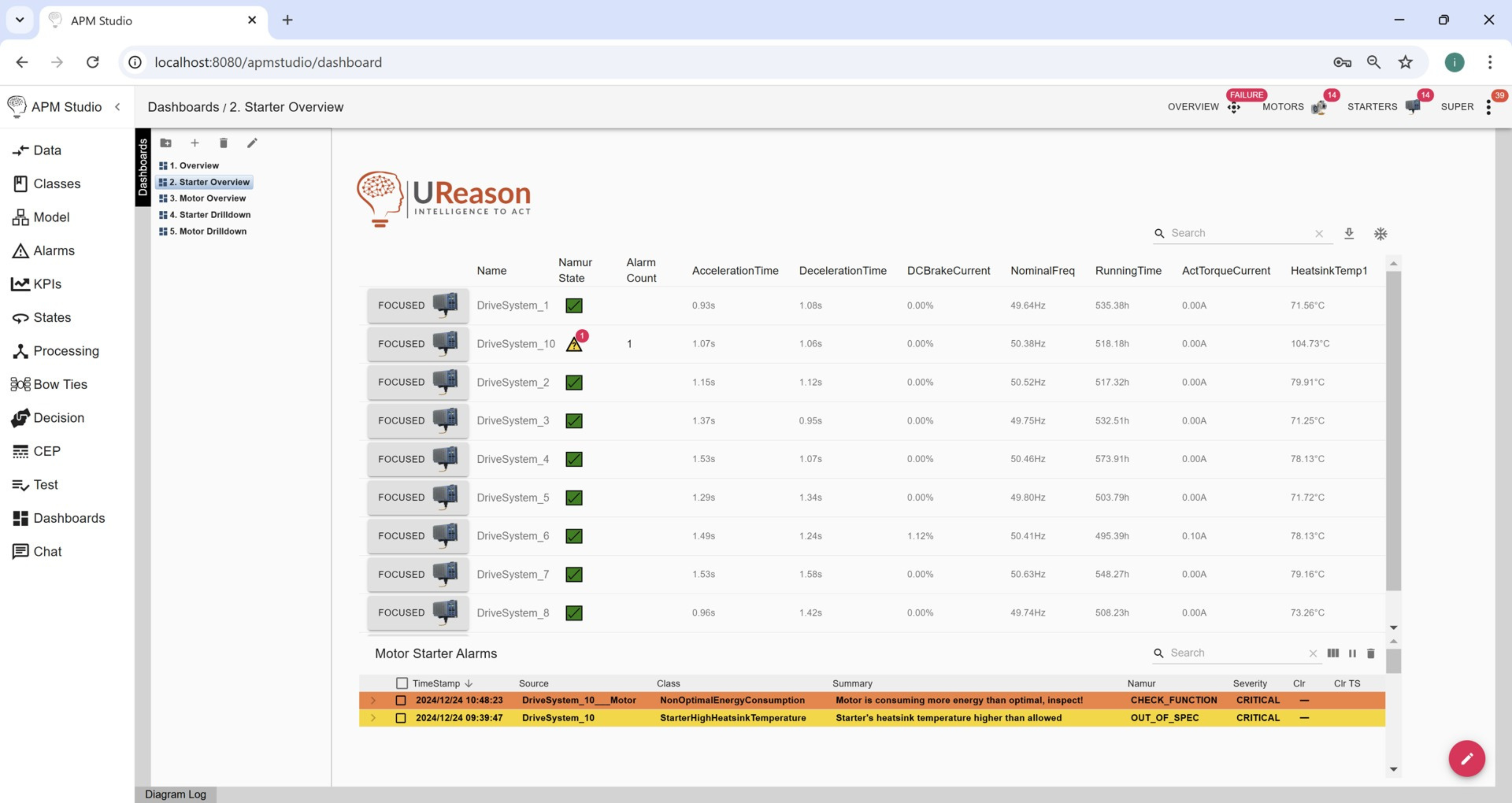This screenshot has width=1512, height=803.
Task: Expand the orange DriveSystem_10__Motor alarm row
Action: pos(373,700)
